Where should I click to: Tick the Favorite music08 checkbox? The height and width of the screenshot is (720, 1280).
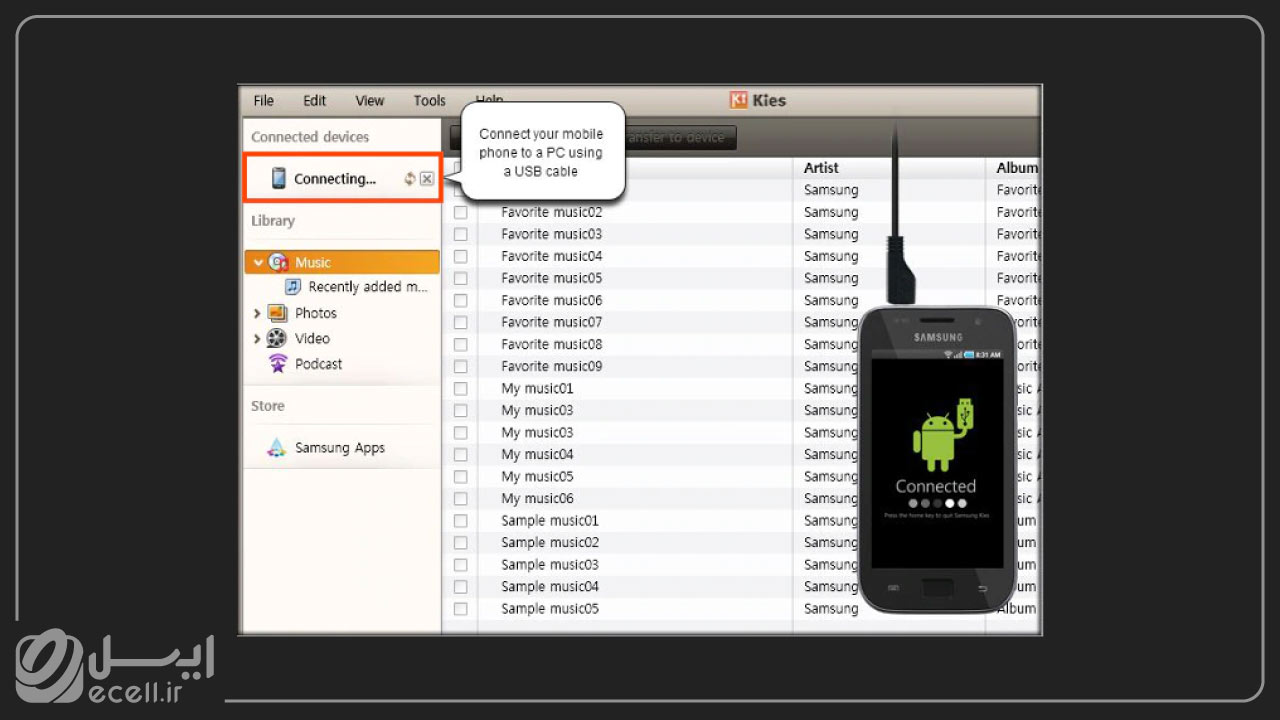point(461,345)
